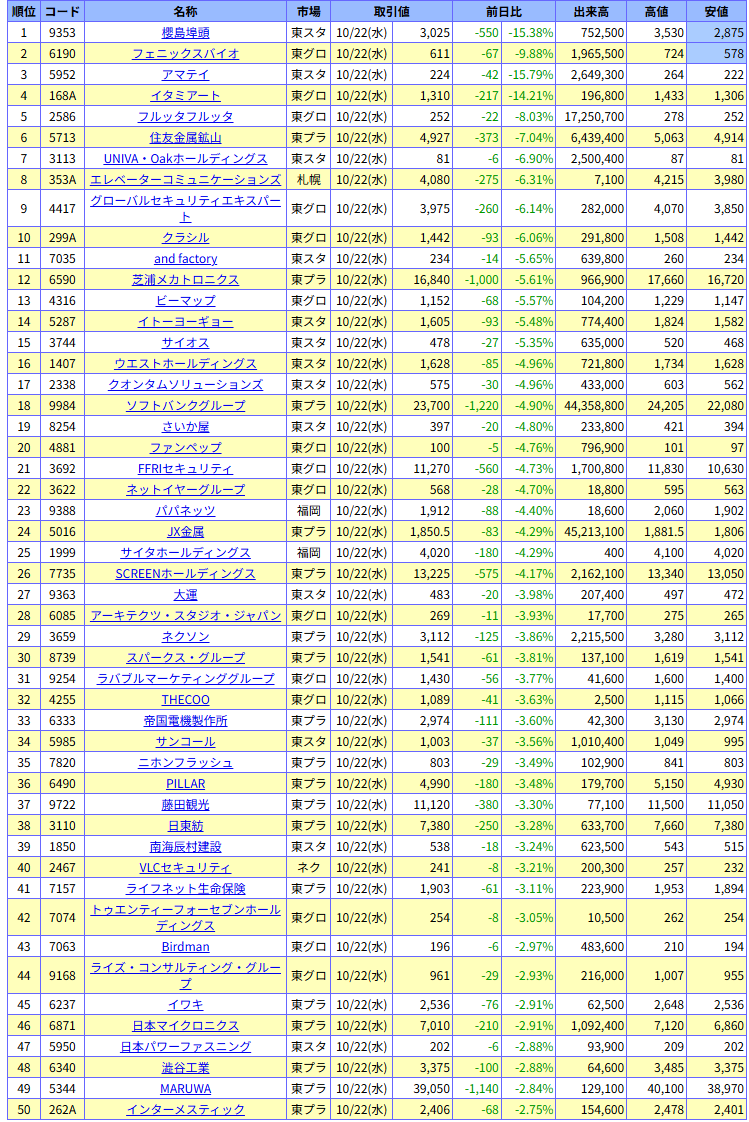Select the highlighted 安値 cell 2,875

(717, 33)
